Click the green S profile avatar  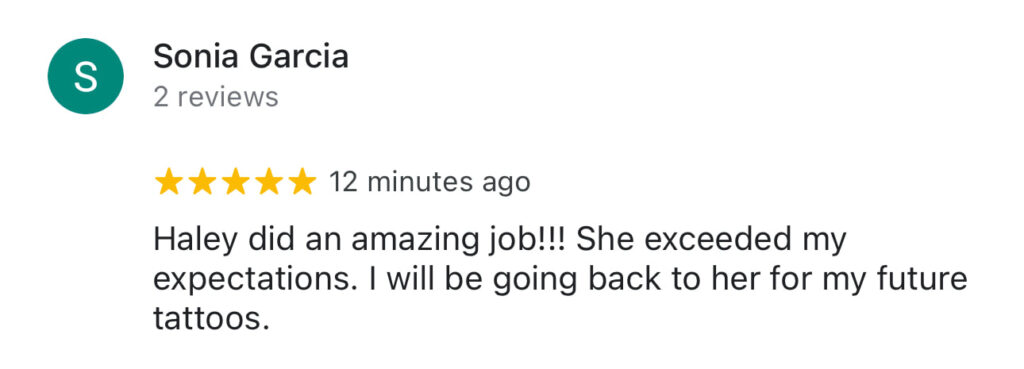(x=86, y=76)
